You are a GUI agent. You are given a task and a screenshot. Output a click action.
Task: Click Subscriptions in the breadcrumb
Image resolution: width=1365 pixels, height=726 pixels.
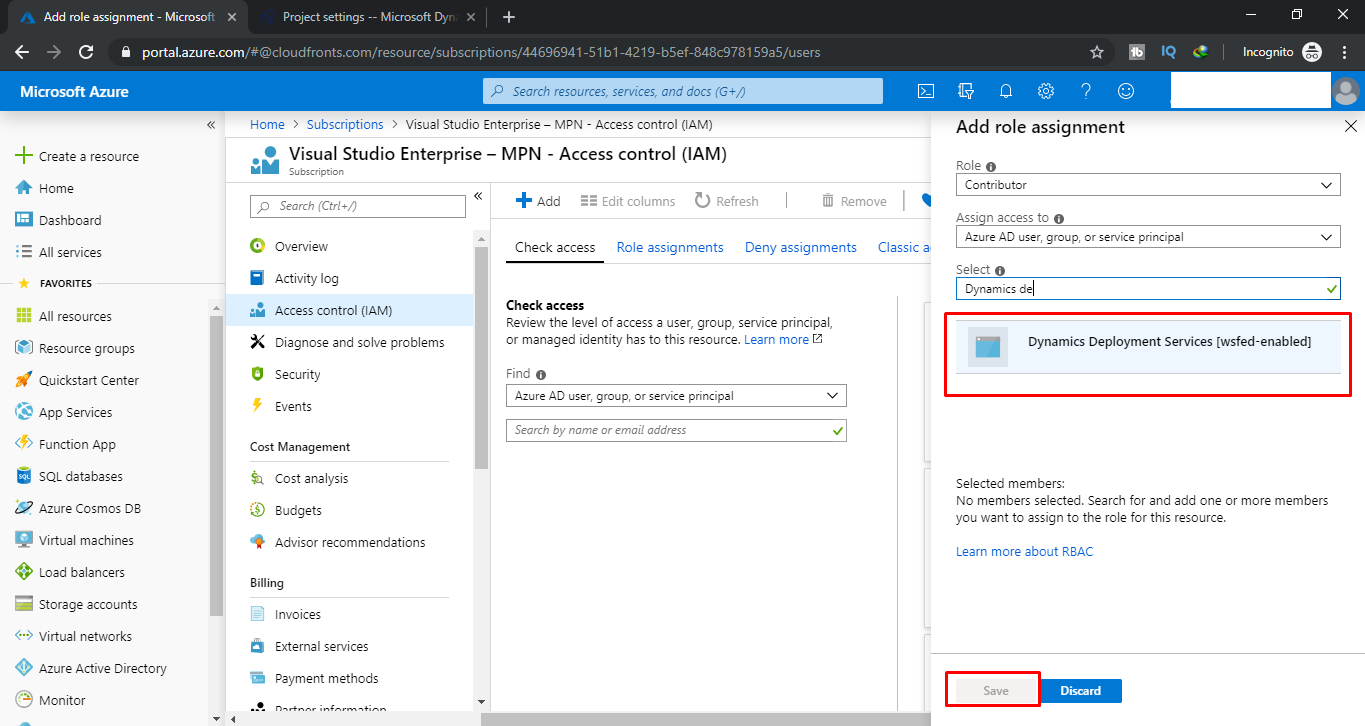tap(345, 124)
